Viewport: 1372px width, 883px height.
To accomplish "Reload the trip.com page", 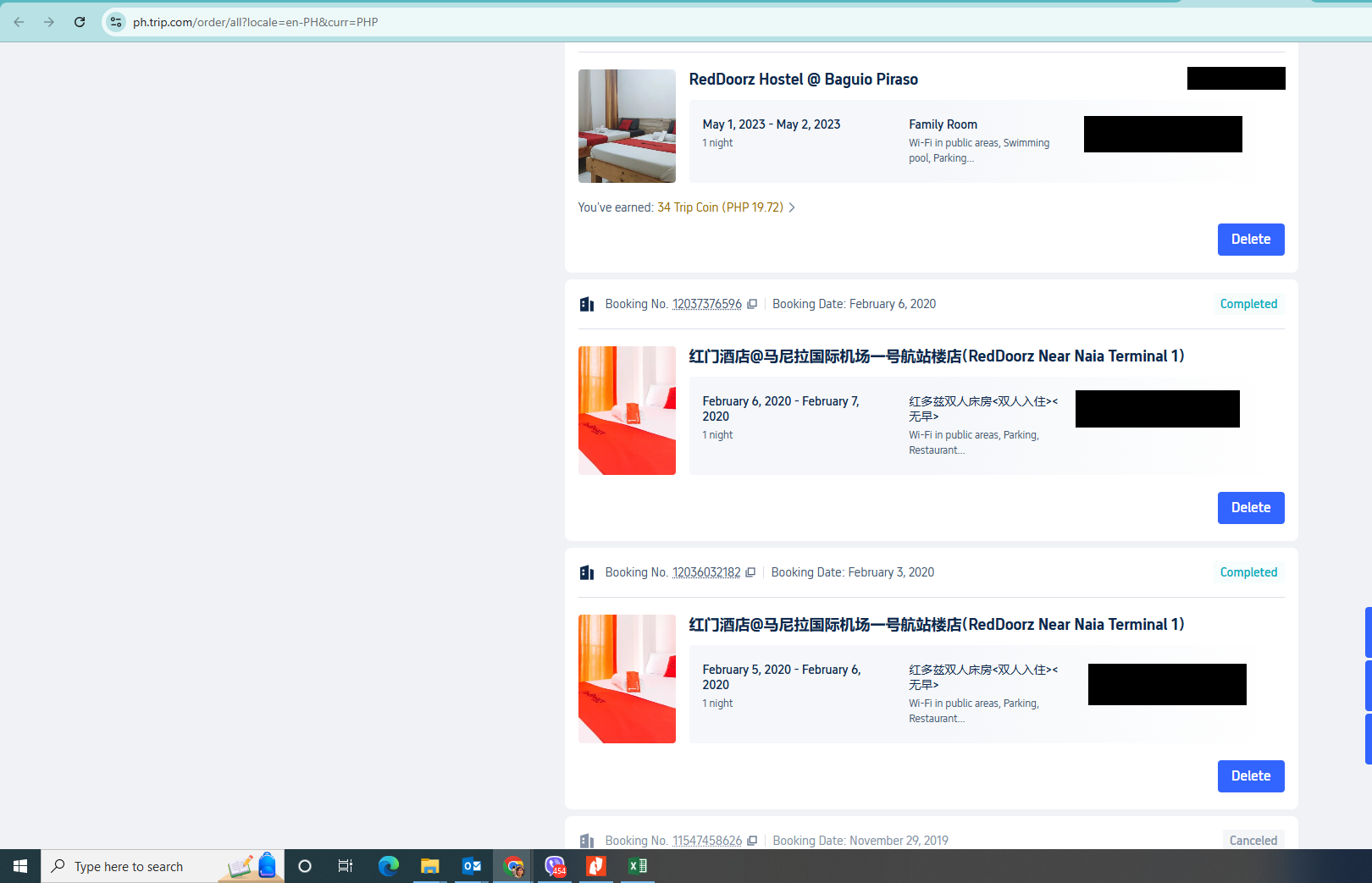I will click(x=80, y=22).
